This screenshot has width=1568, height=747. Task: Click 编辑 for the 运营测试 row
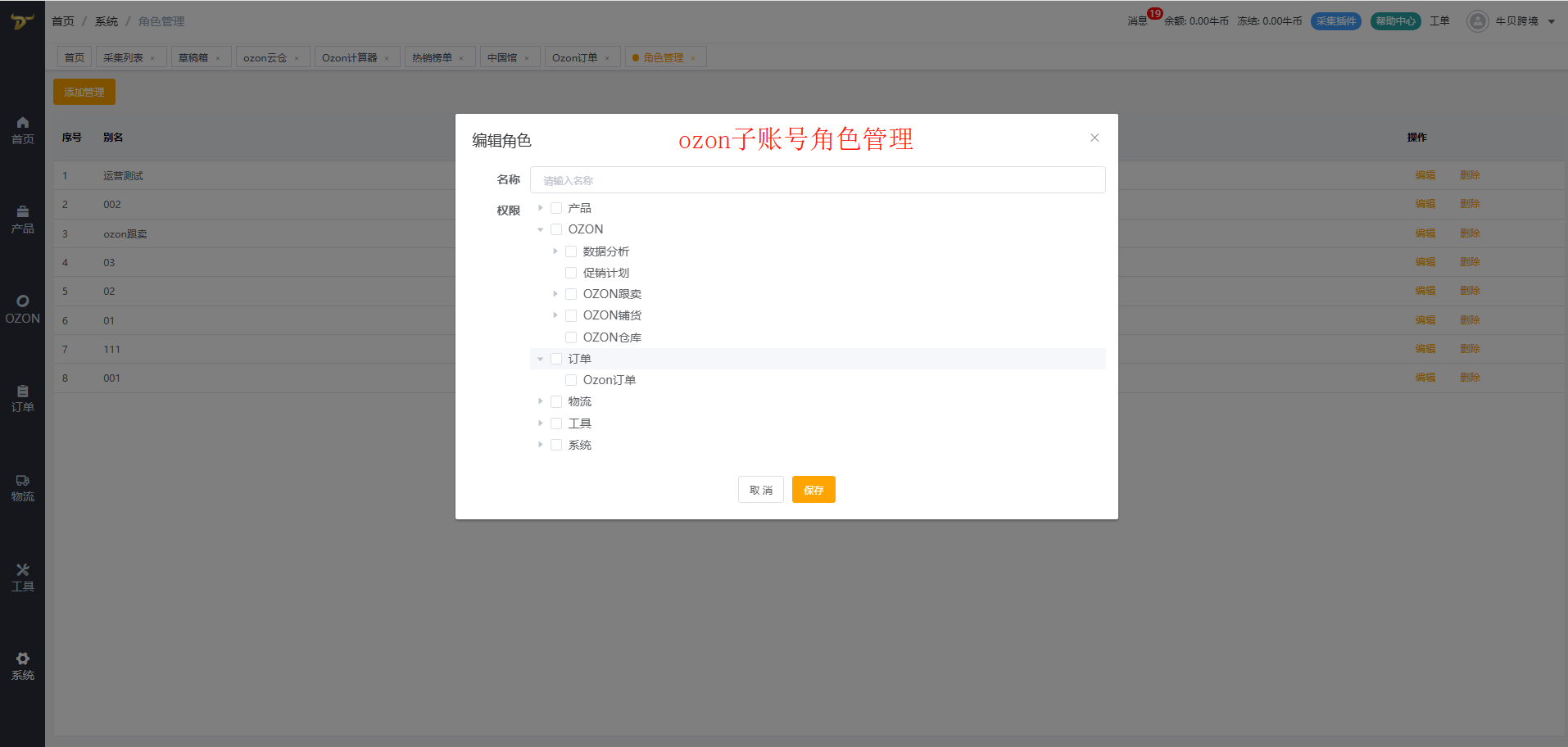(x=1425, y=175)
